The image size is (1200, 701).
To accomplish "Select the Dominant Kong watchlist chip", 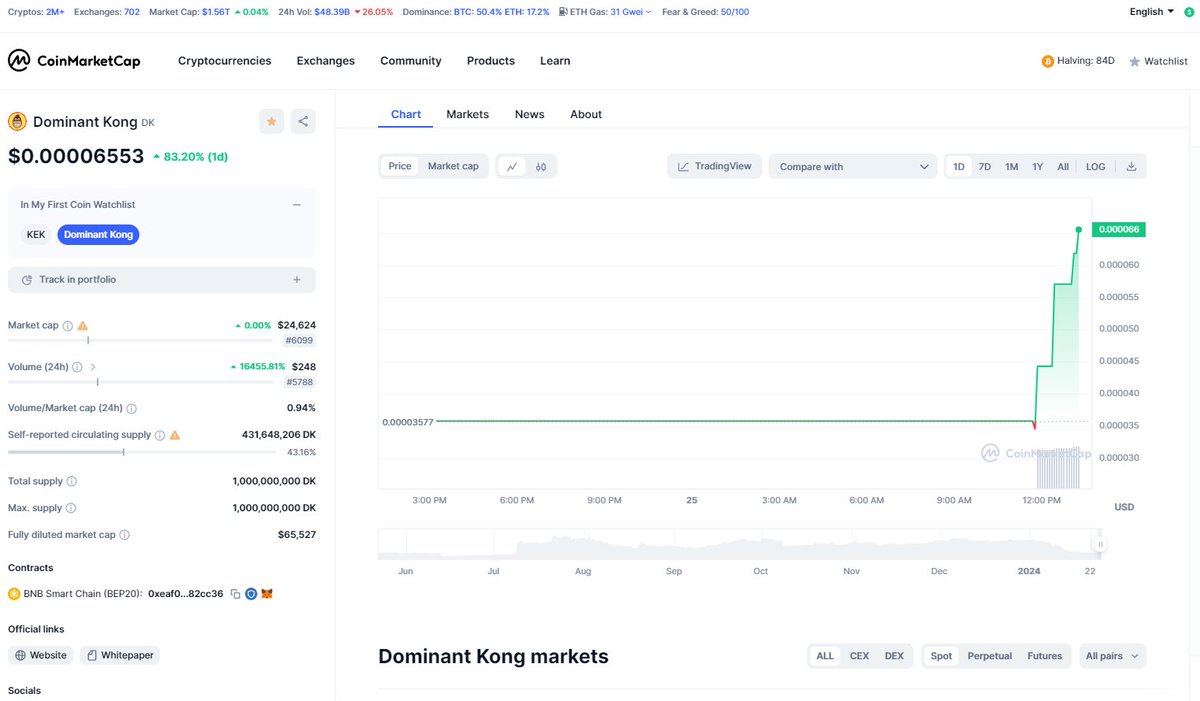I will point(98,235).
